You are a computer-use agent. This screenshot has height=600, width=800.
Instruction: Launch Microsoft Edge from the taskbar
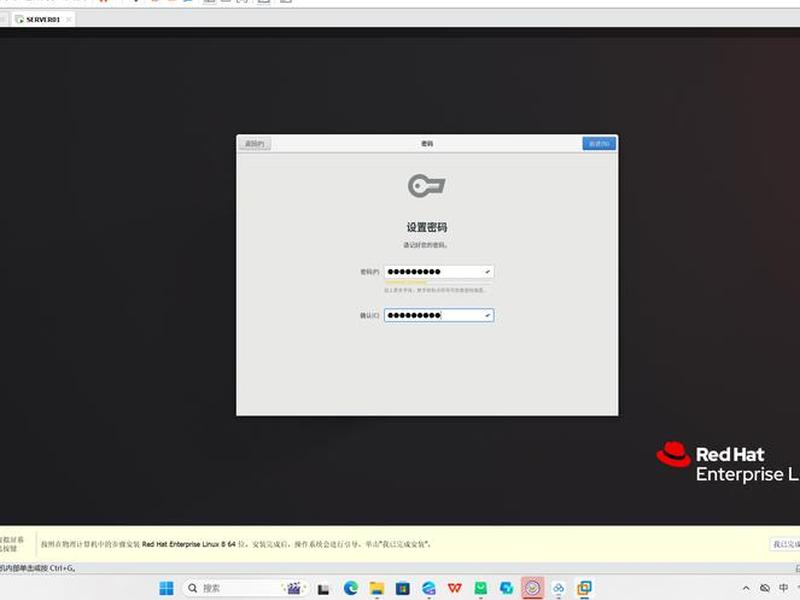(351, 588)
